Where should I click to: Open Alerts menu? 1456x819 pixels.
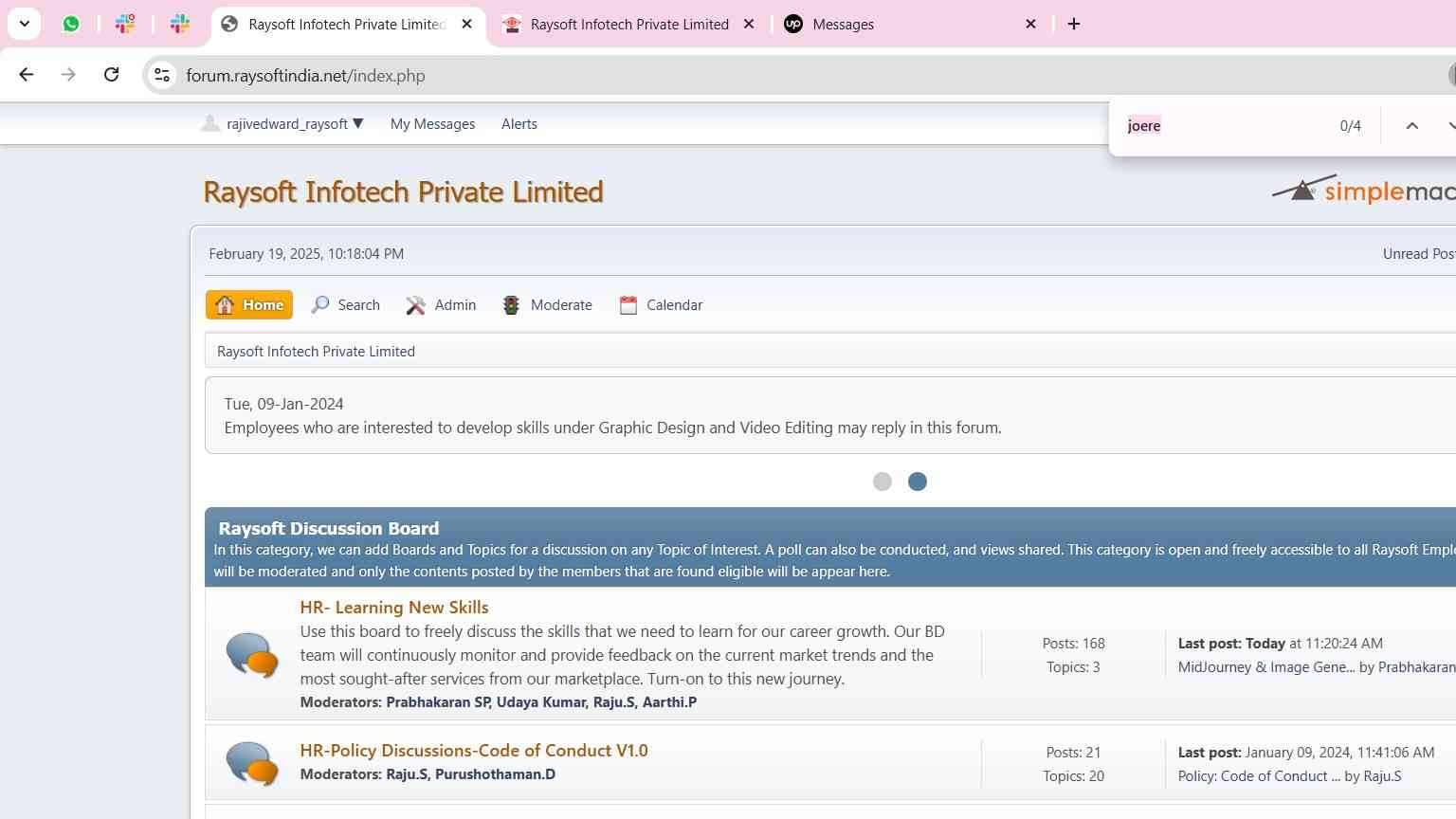(519, 124)
